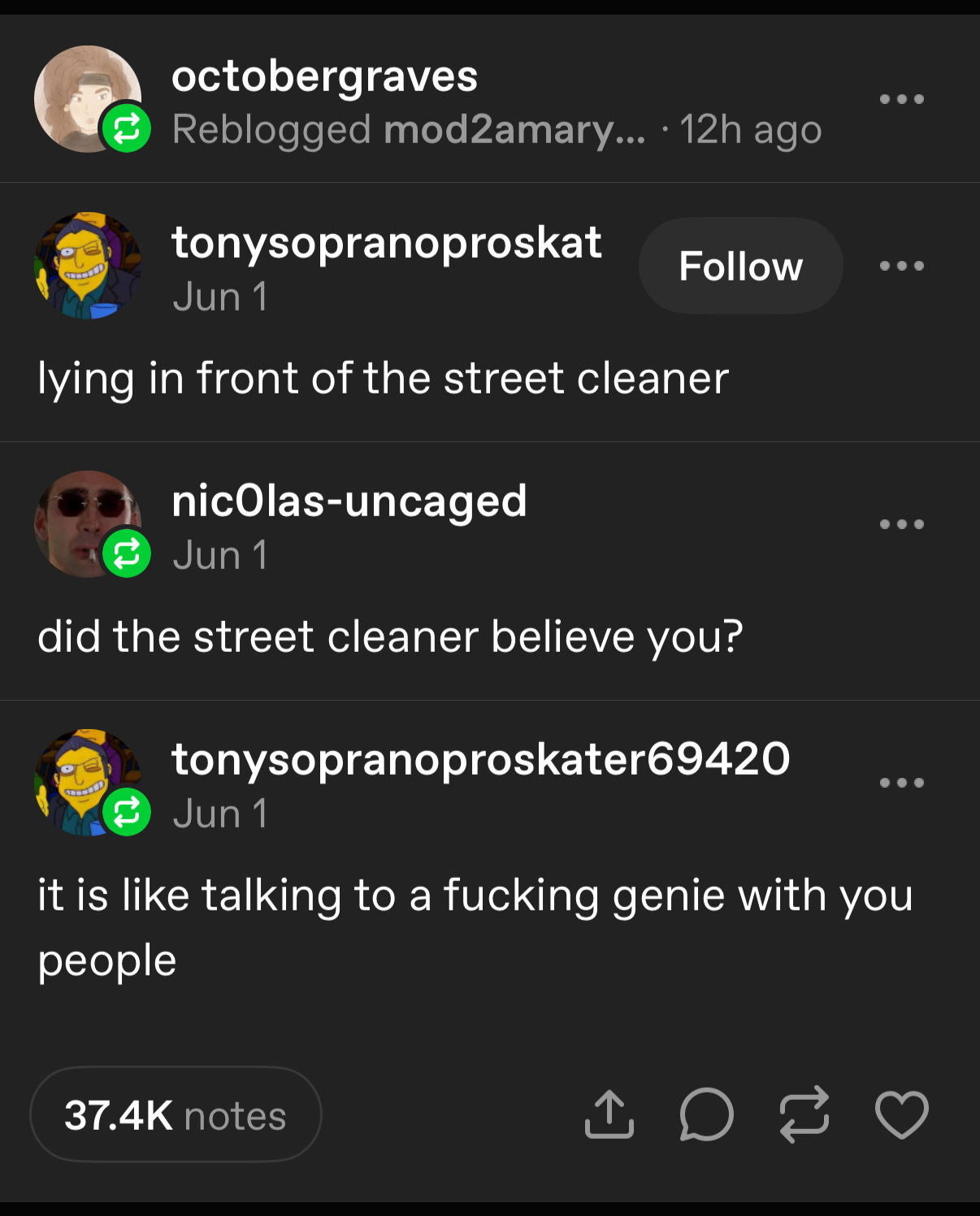Open nic0las-uncaged post options menu

[901, 524]
